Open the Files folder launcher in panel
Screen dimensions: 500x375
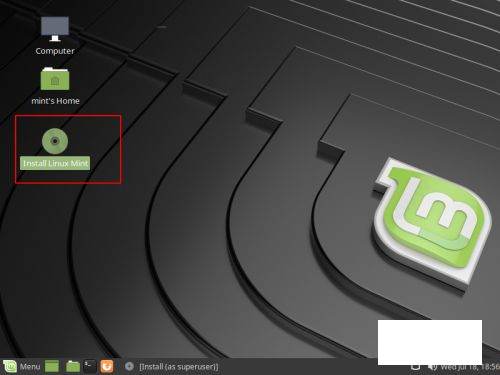[x=73, y=366]
